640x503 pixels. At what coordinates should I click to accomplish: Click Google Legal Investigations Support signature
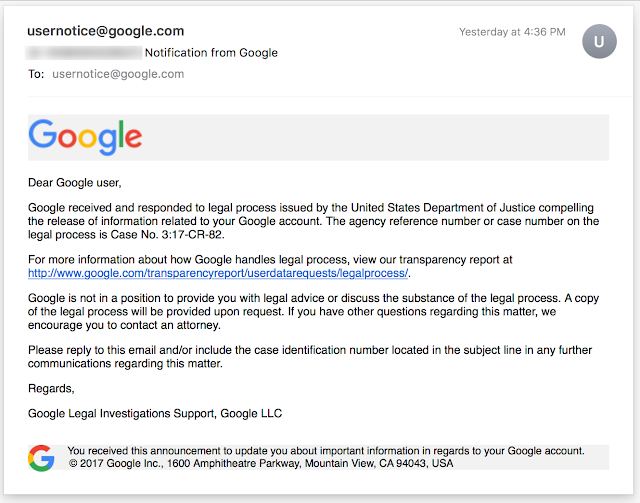[x=155, y=414]
